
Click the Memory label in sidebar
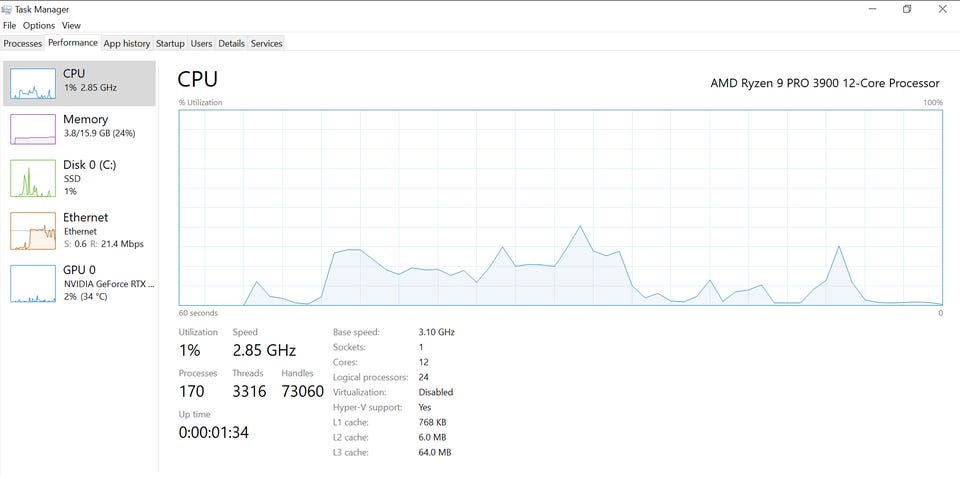[86, 119]
